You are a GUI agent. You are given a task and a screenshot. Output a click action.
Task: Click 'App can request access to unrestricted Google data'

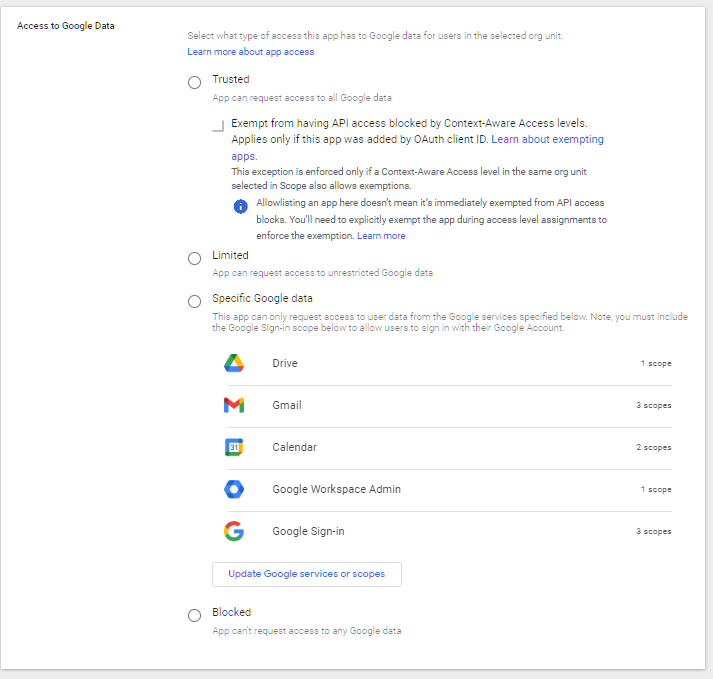click(323, 273)
